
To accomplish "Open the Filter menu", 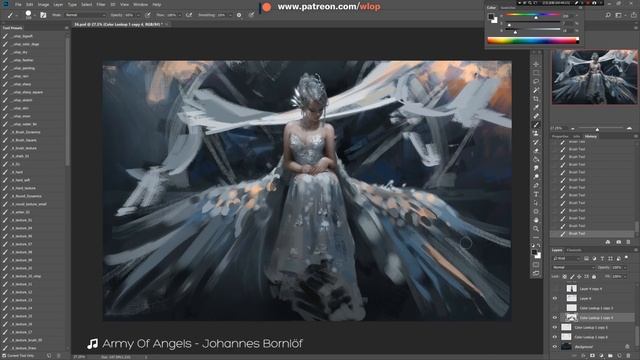I will [101, 4].
